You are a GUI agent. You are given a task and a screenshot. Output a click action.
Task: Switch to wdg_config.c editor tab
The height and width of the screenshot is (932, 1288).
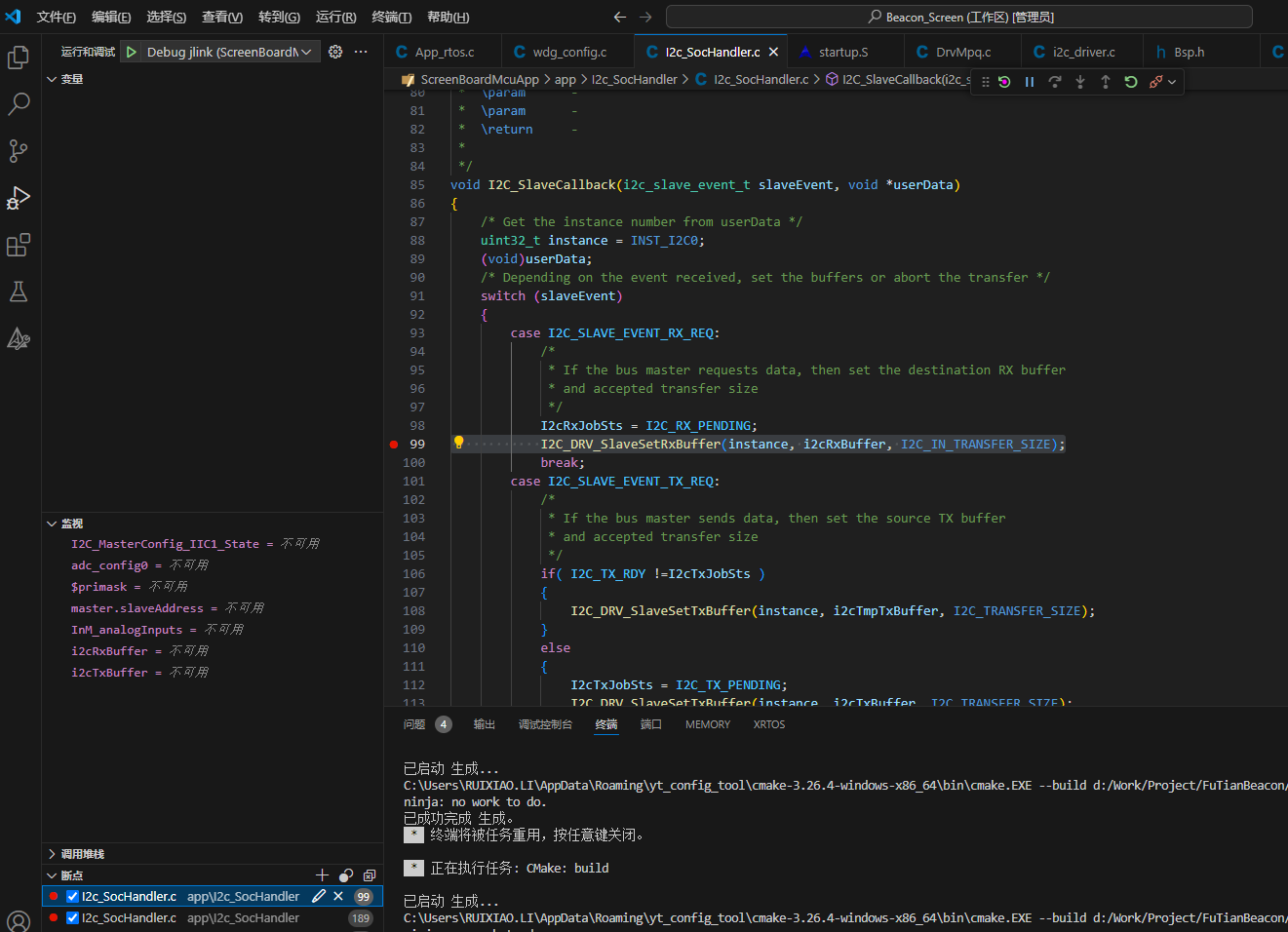pos(568,52)
